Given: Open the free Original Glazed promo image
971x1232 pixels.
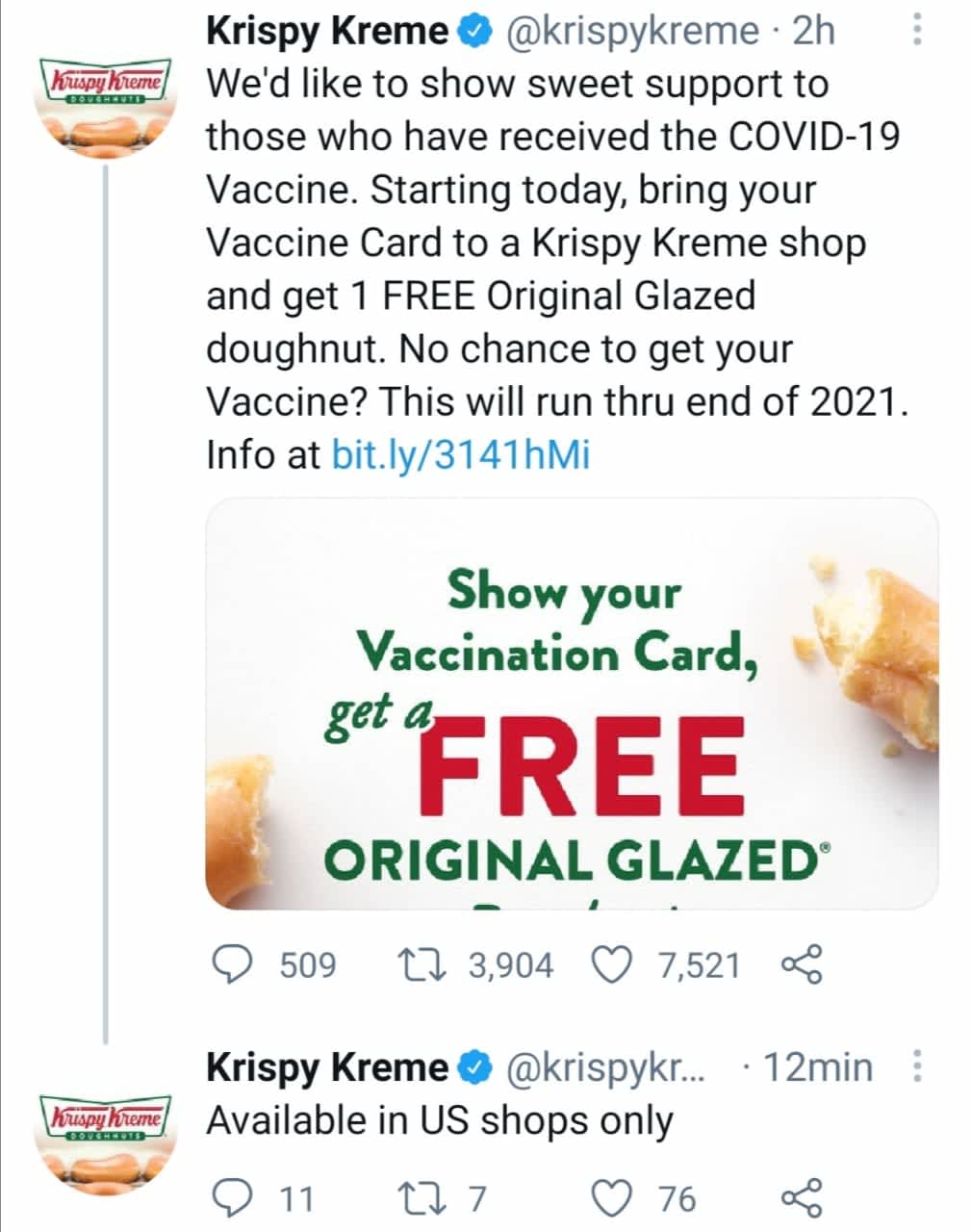Looking at the screenshot, I should [572, 703].
